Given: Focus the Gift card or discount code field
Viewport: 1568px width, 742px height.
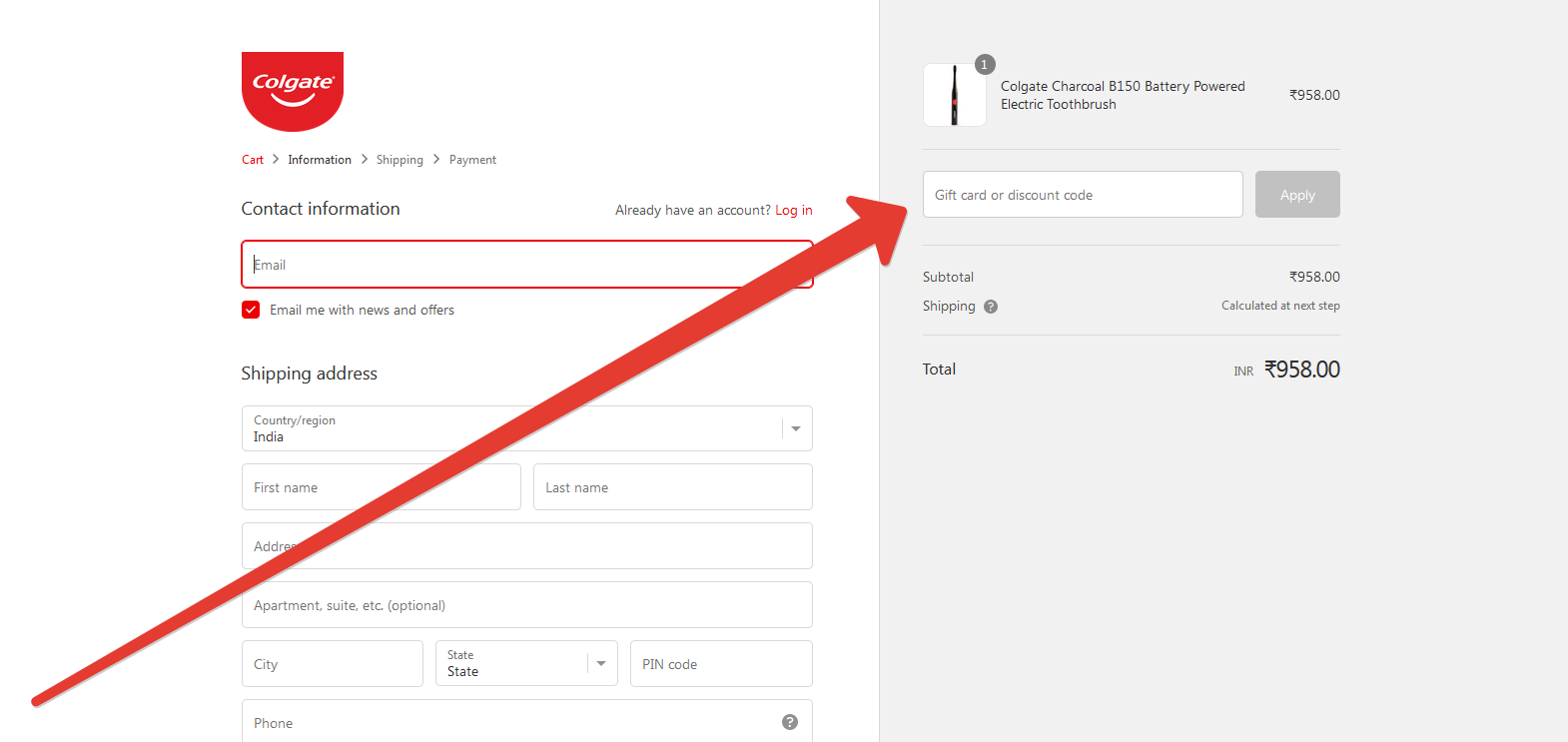Looking at the screenshot, I should point(1083,195).
